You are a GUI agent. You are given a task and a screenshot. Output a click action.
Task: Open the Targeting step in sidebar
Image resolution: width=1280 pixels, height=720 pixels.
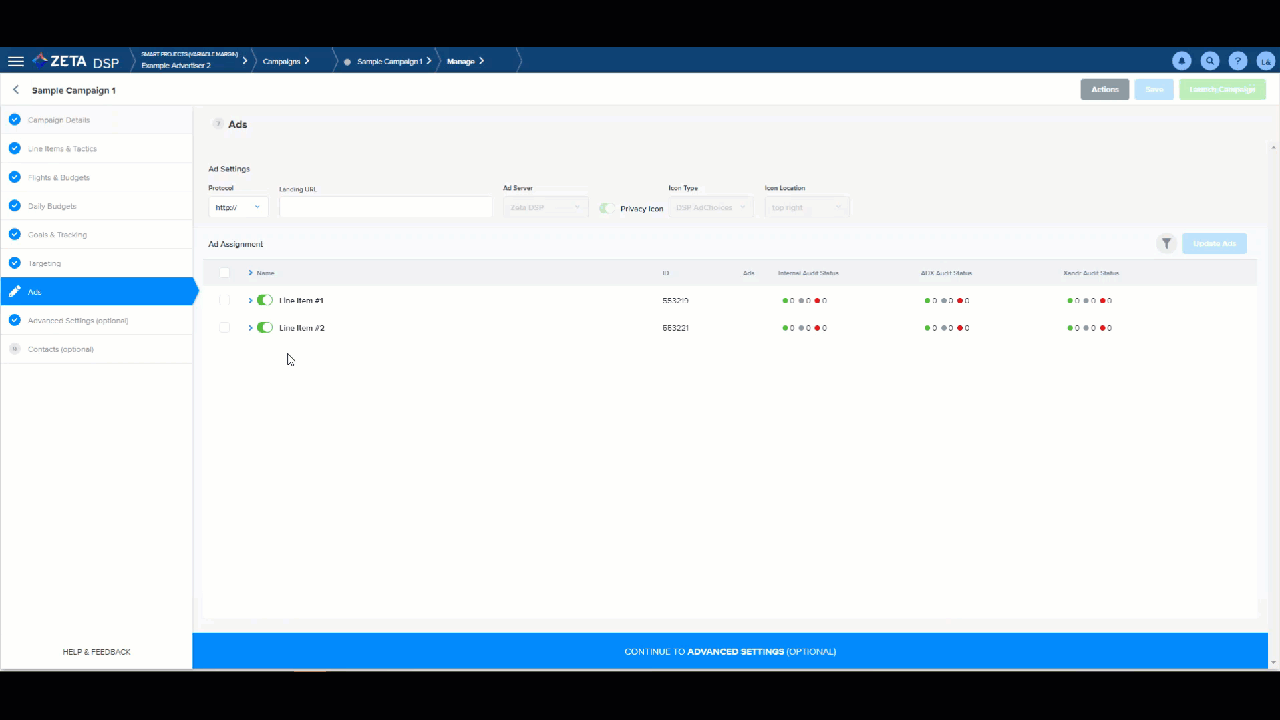pos(45,263)
